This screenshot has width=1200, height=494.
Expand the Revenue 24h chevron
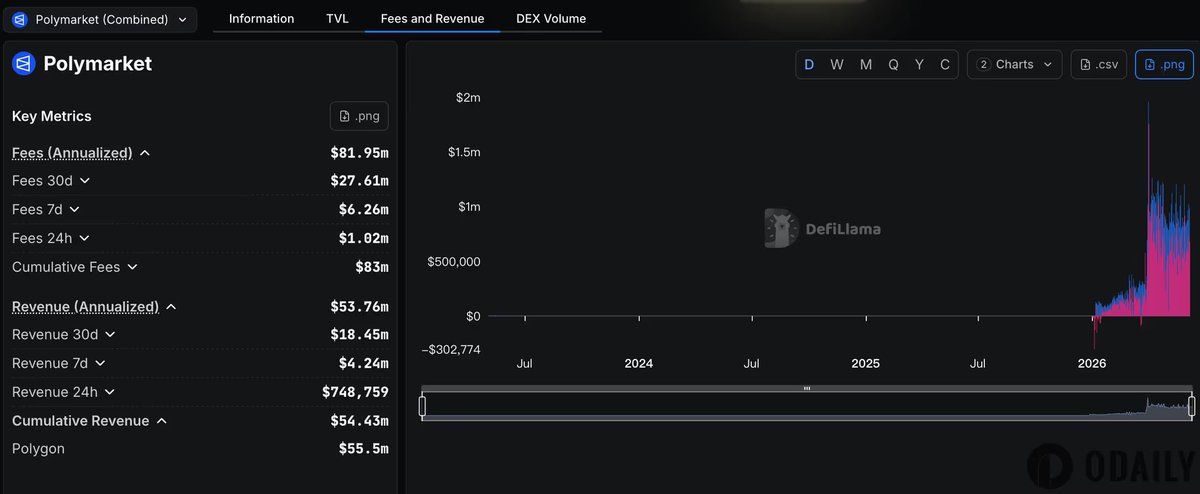pyautogui.click(x=110, y=392)
